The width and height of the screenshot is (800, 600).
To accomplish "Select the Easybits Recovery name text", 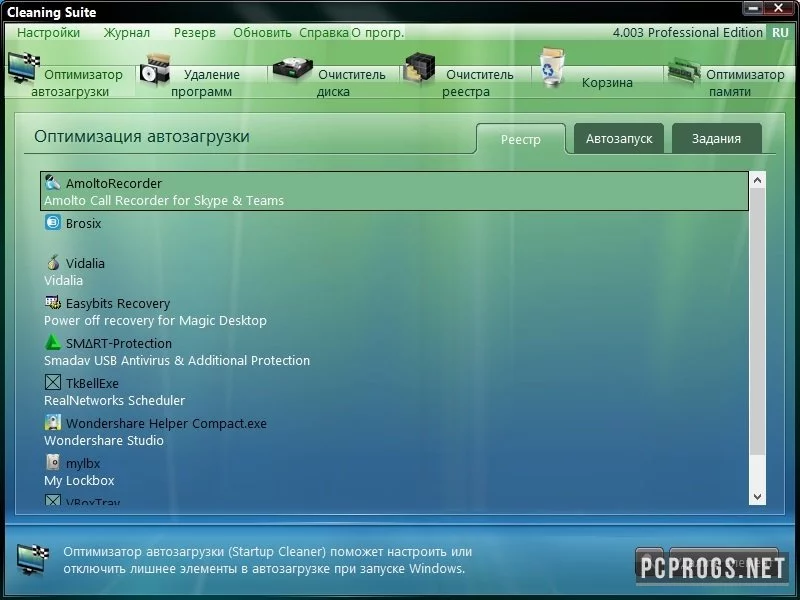I will point(118,304).
